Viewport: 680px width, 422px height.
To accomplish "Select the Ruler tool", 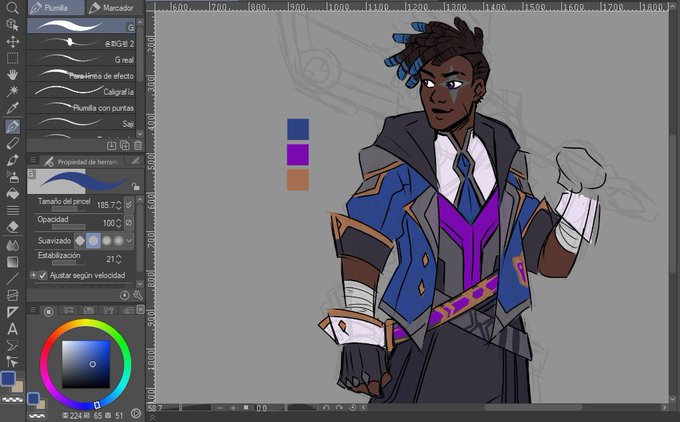I will click(x=12, y=312).
